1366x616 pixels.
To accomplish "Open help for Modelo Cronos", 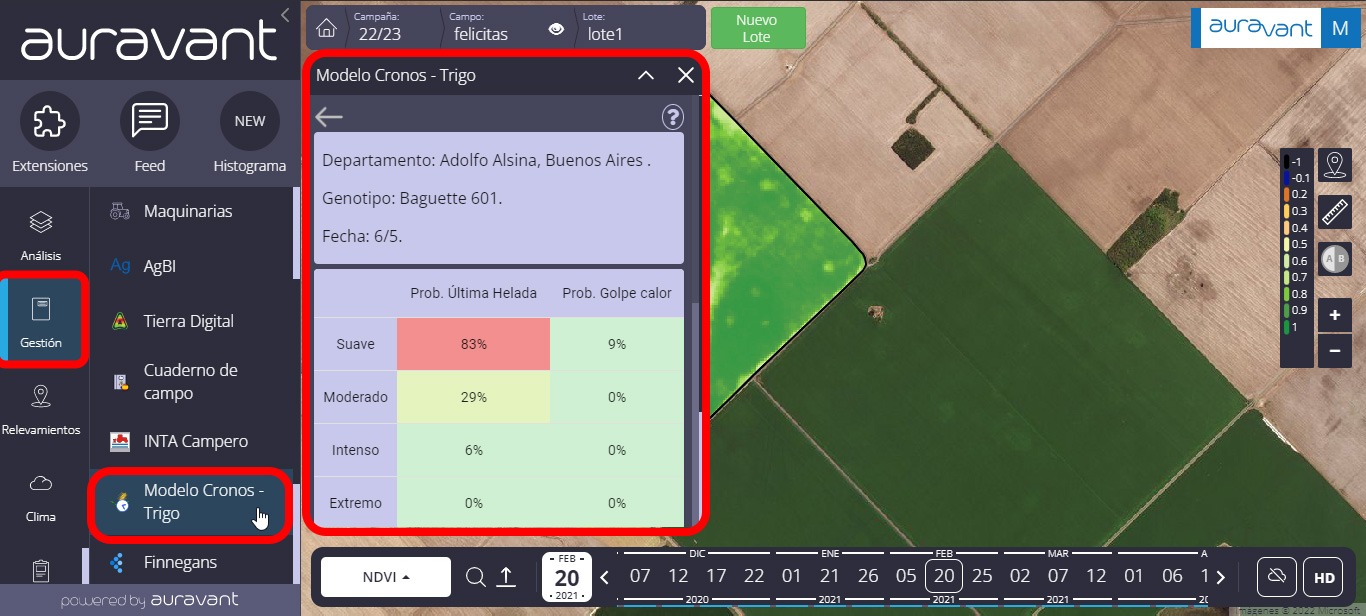I will click(x=673, y=117).
